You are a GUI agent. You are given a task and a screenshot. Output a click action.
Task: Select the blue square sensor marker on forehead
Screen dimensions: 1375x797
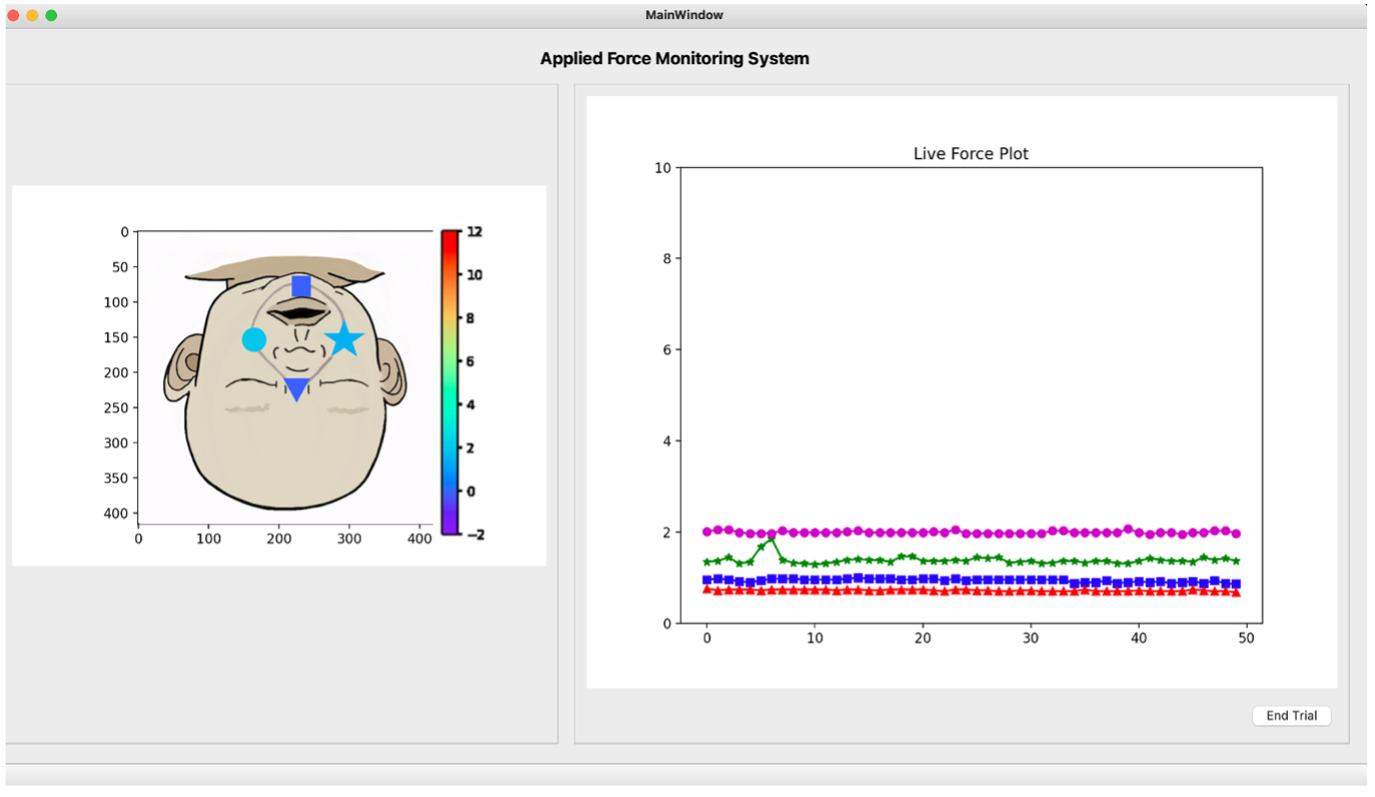(301, 286)
